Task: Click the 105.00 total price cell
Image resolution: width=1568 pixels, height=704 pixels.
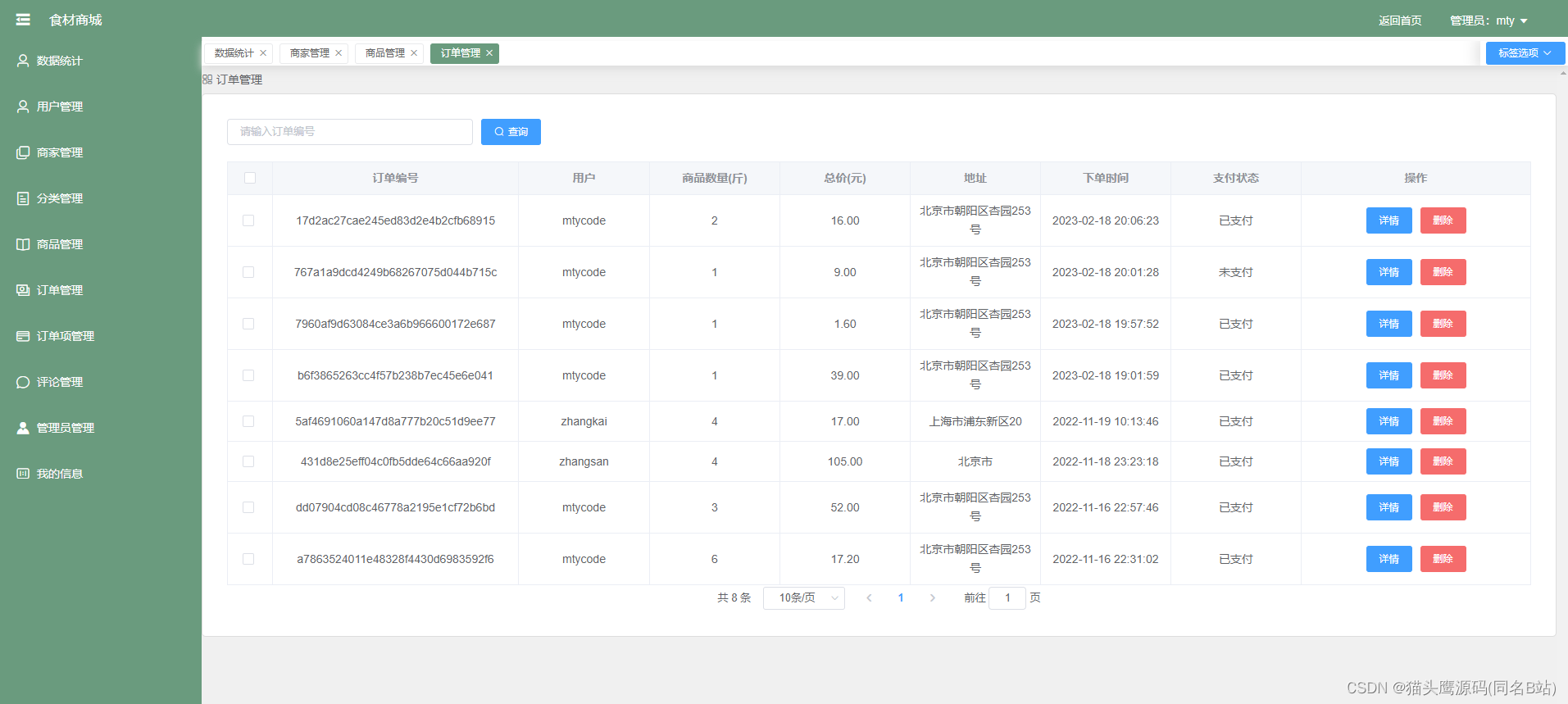Action: tap(845, 461)
